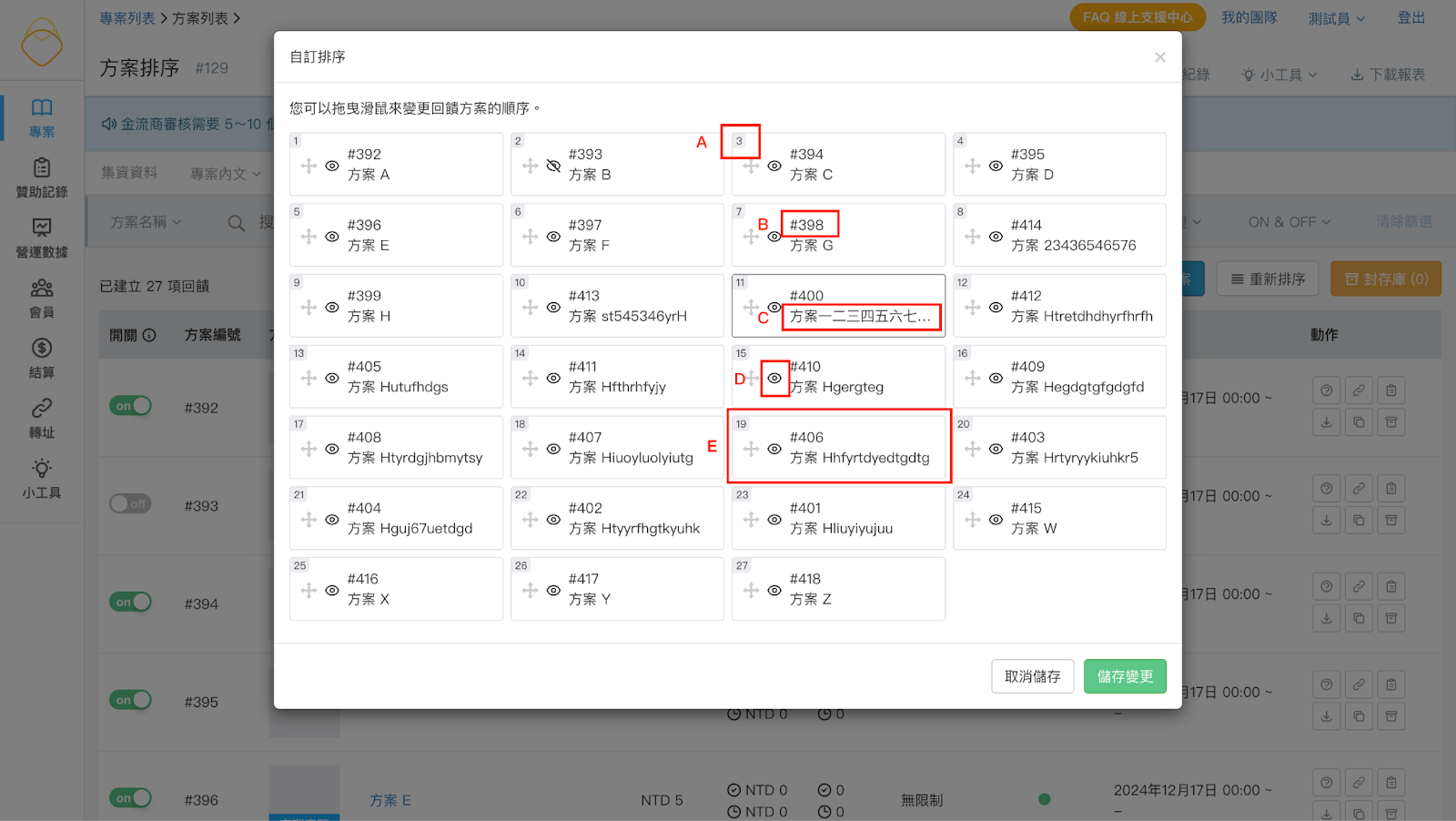
Task: Switch to the 集資資料 tab
Action: (x=129, y=173)
